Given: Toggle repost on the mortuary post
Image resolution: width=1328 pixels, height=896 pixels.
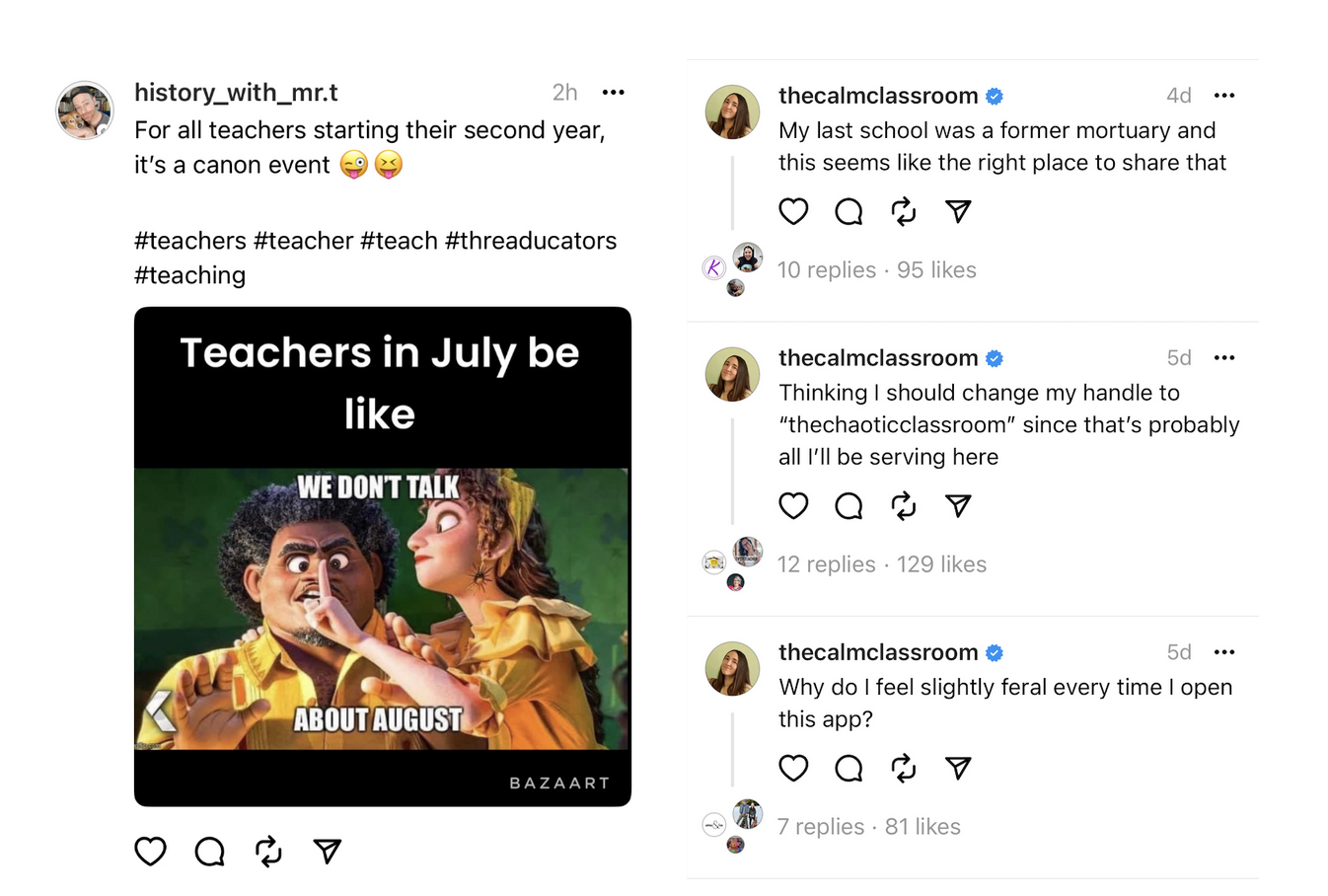Looking at the screenshot, I should tap(904, 211).
